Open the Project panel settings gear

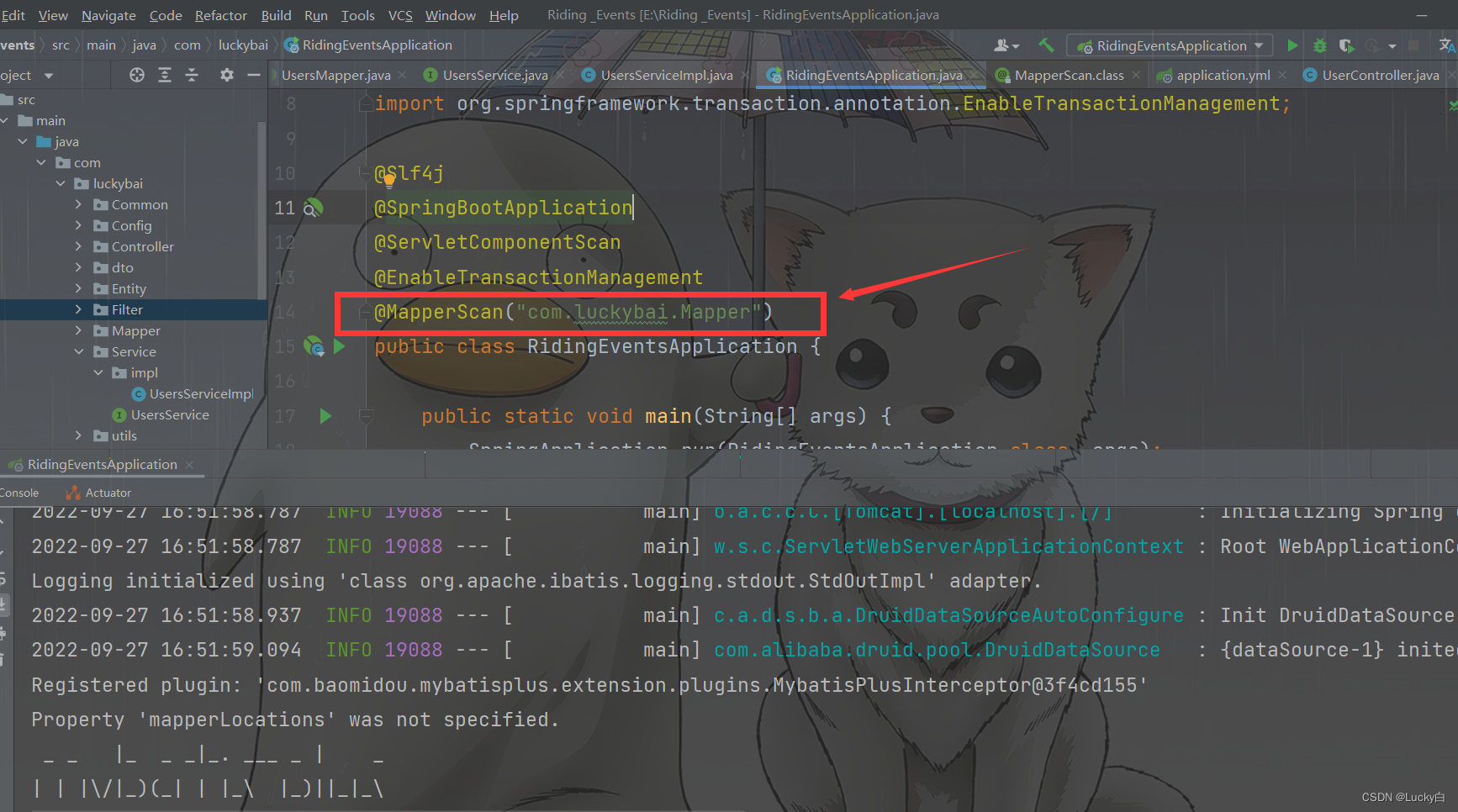tap(225, 75)
